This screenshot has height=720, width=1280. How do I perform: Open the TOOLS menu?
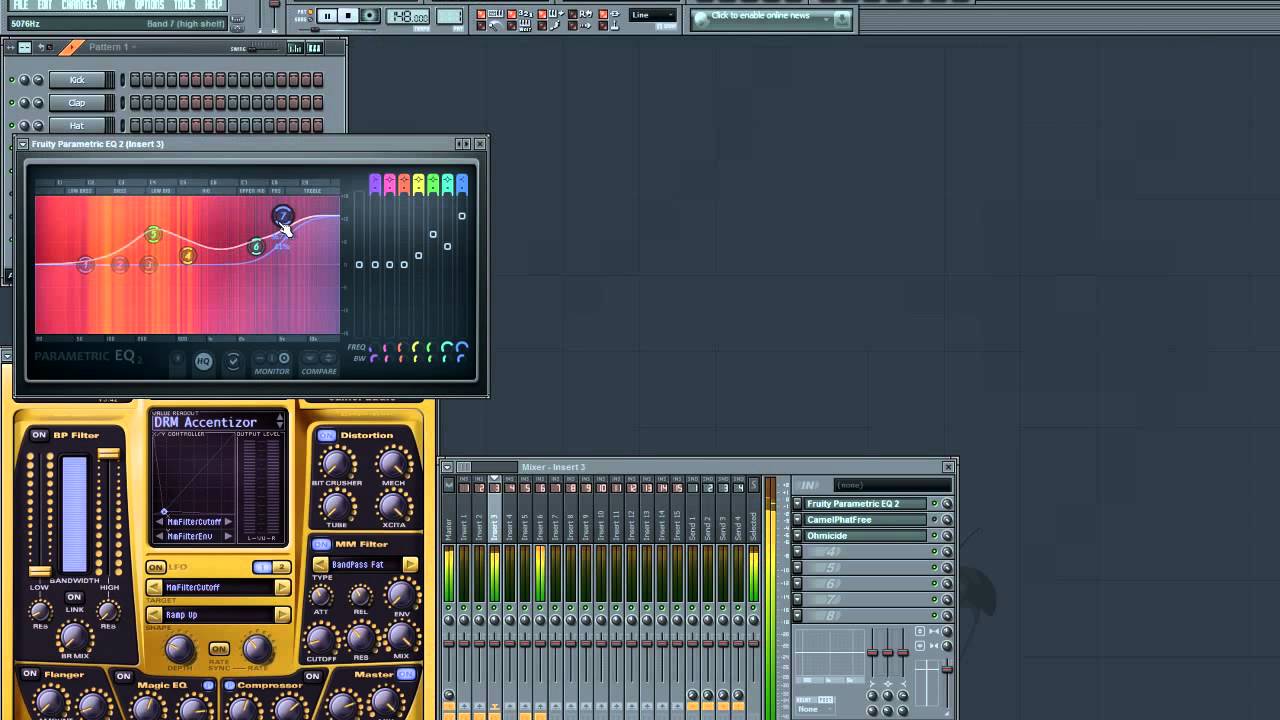[184, 5]
